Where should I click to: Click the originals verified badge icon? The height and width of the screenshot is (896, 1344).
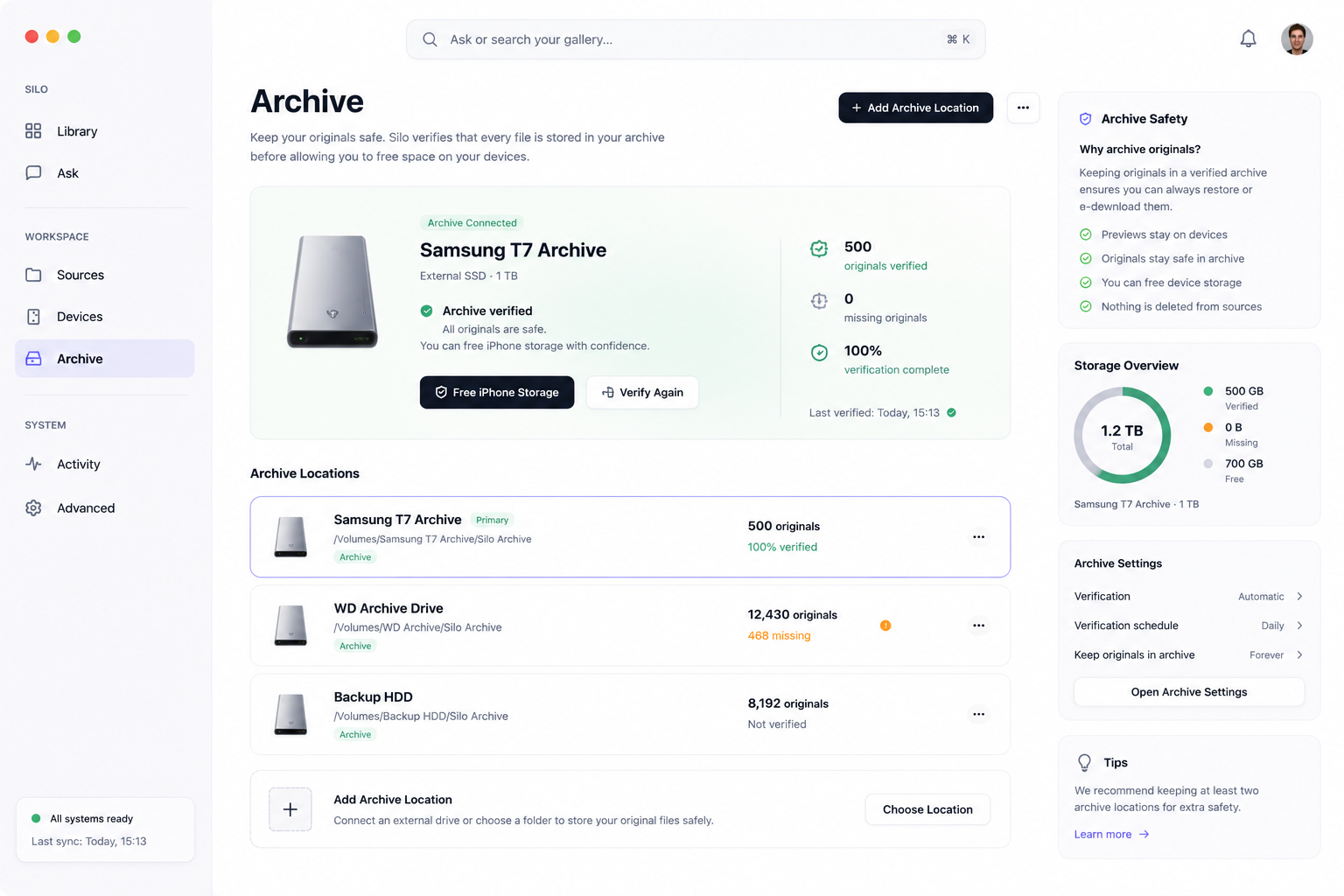click(819, 248)
